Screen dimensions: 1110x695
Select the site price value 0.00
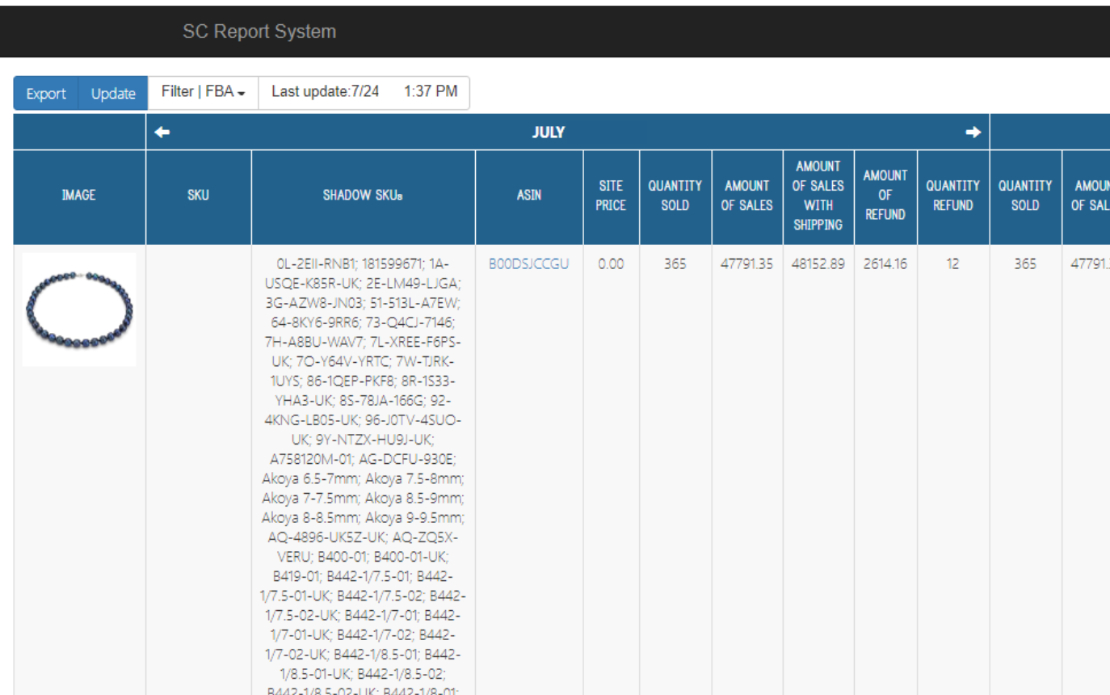(611, 264)
